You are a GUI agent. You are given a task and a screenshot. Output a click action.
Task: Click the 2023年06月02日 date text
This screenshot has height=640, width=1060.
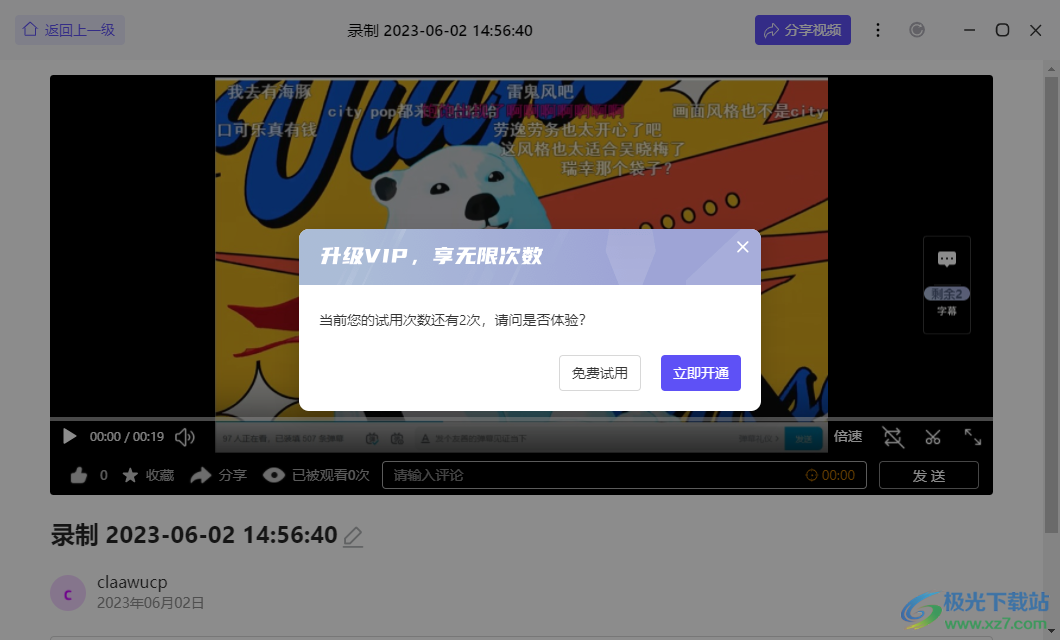[150, 602]
